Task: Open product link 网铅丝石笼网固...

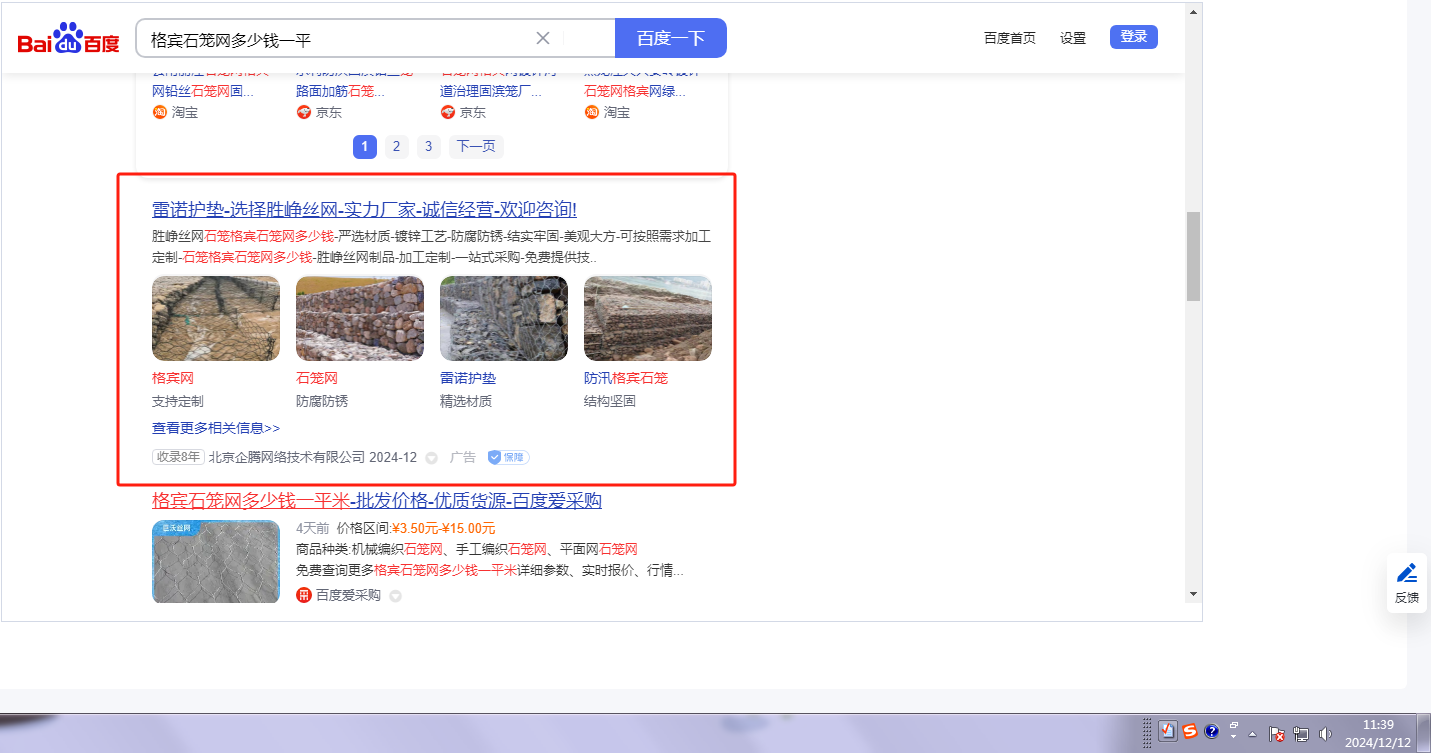Action: point(203,91)
